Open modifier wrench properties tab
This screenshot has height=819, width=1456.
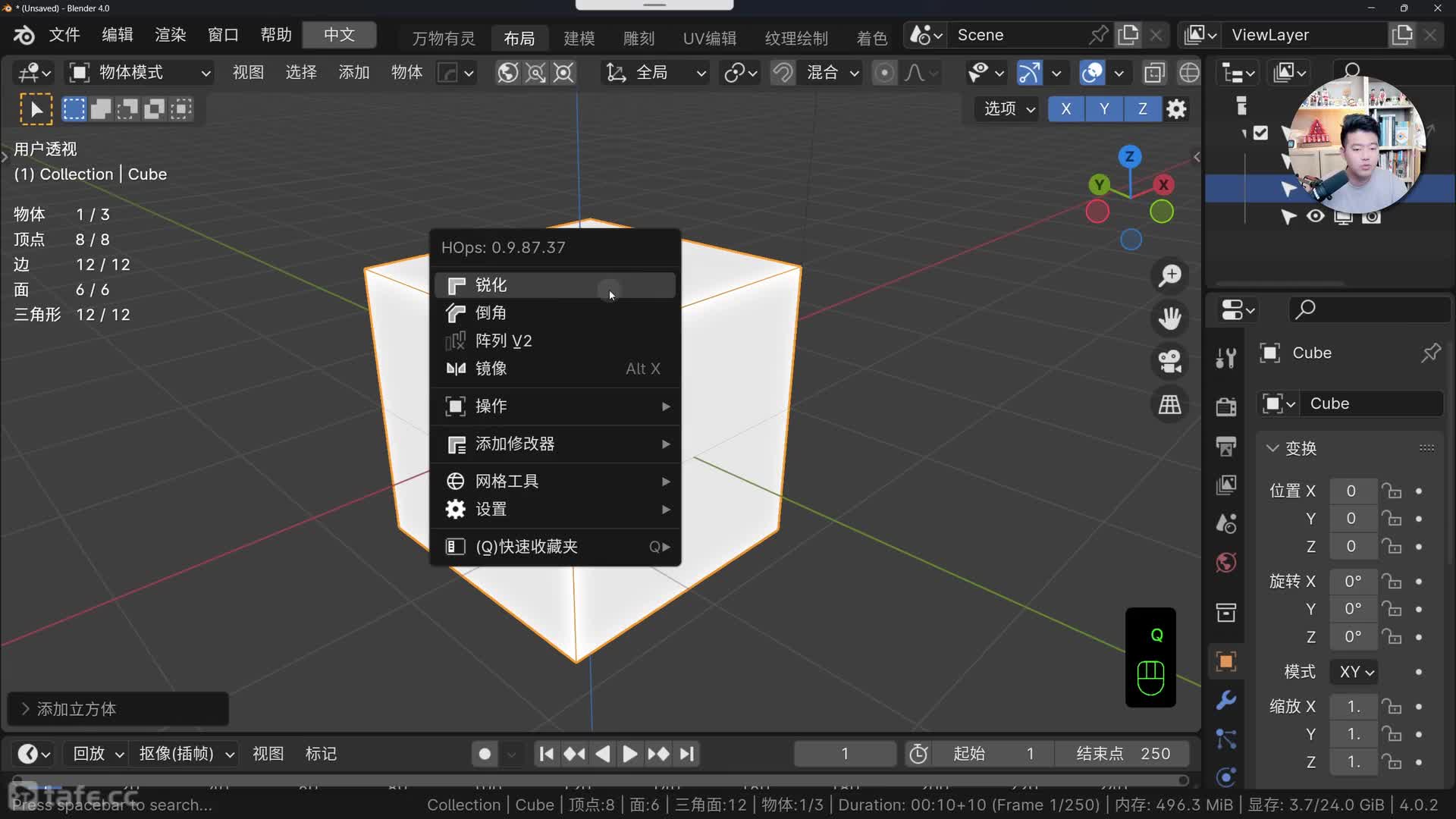click(1225, 699)
